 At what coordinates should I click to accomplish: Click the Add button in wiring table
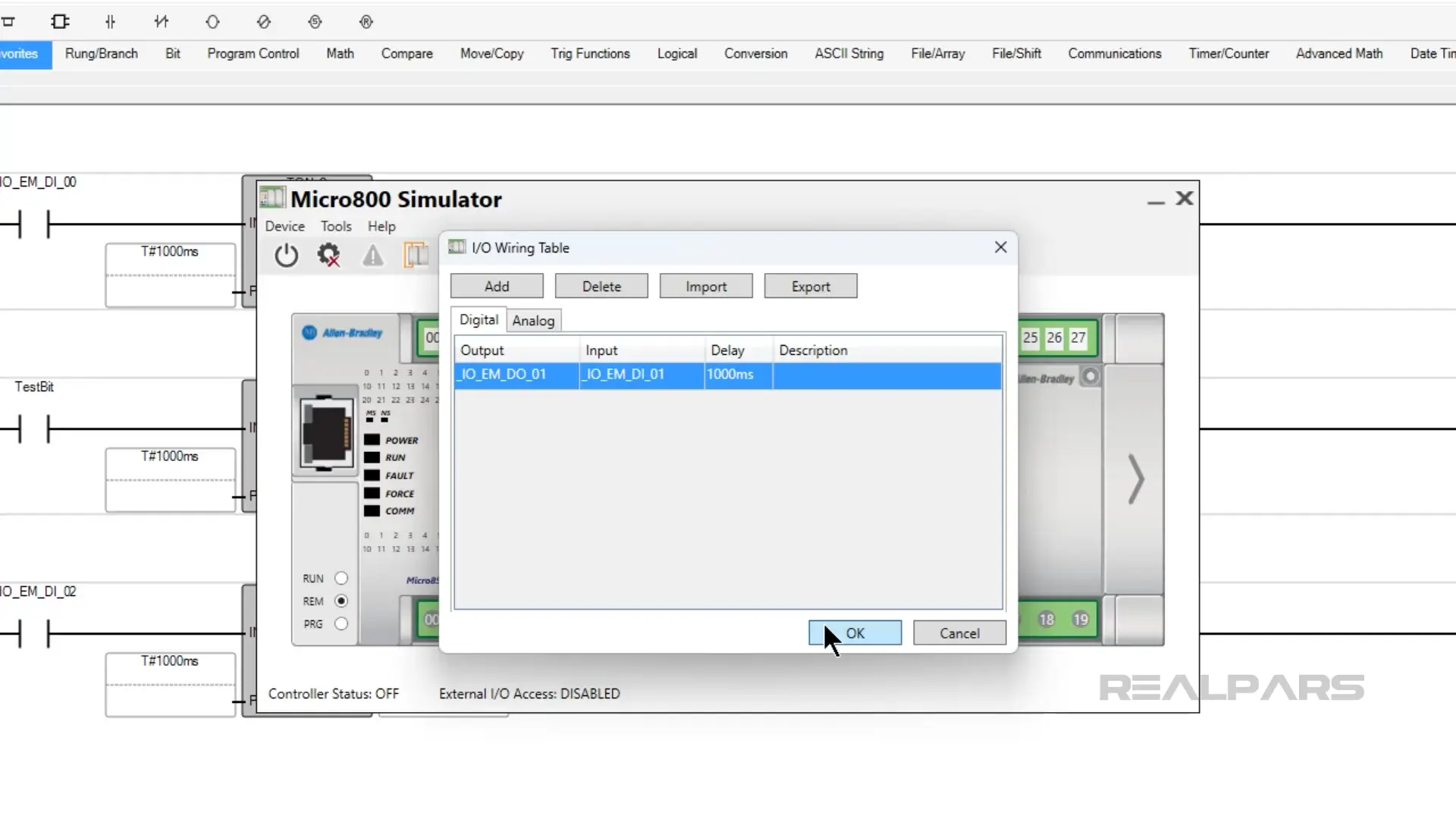coord(497,287)
